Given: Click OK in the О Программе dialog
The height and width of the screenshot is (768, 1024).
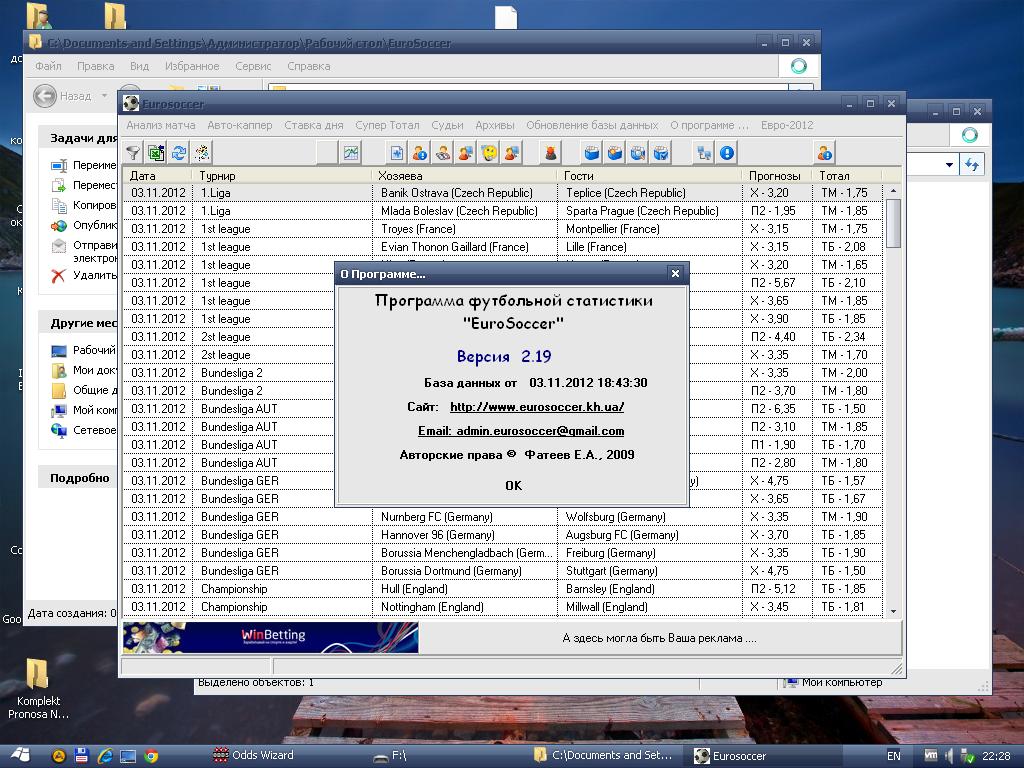Looking at the screenshot, I should 513,485.
